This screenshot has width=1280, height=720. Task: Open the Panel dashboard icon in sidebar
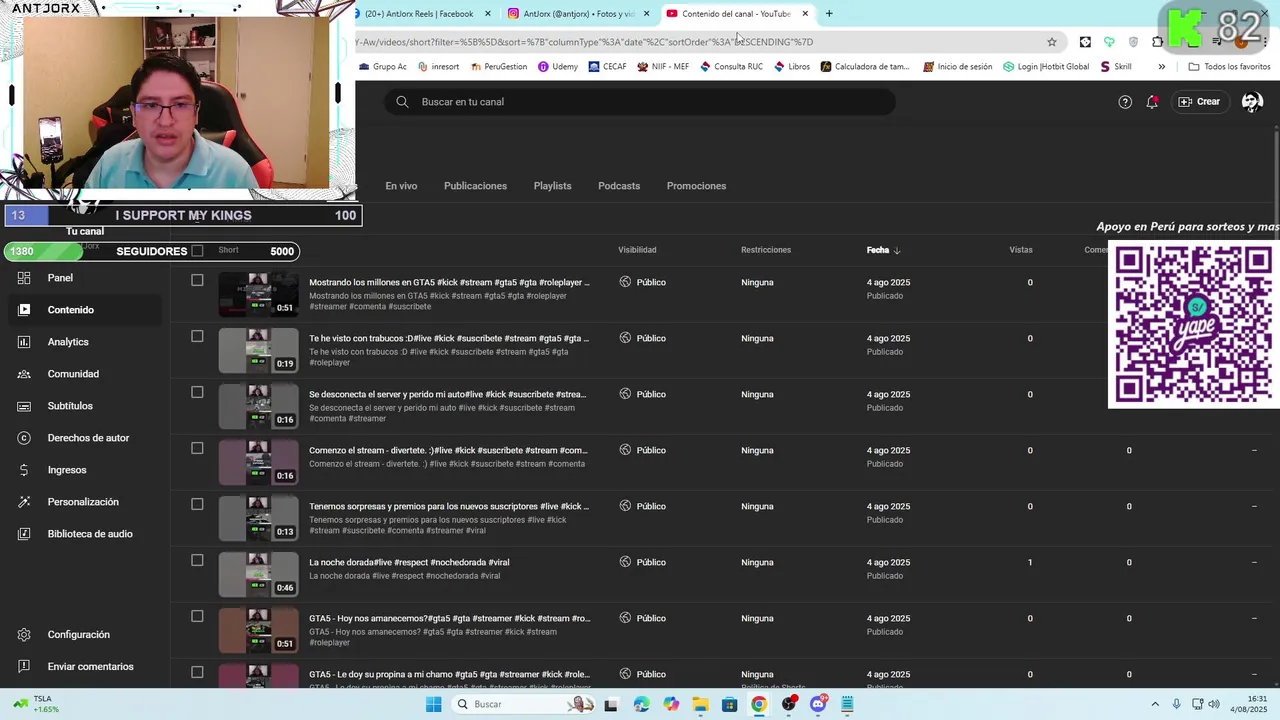(24, 278)
